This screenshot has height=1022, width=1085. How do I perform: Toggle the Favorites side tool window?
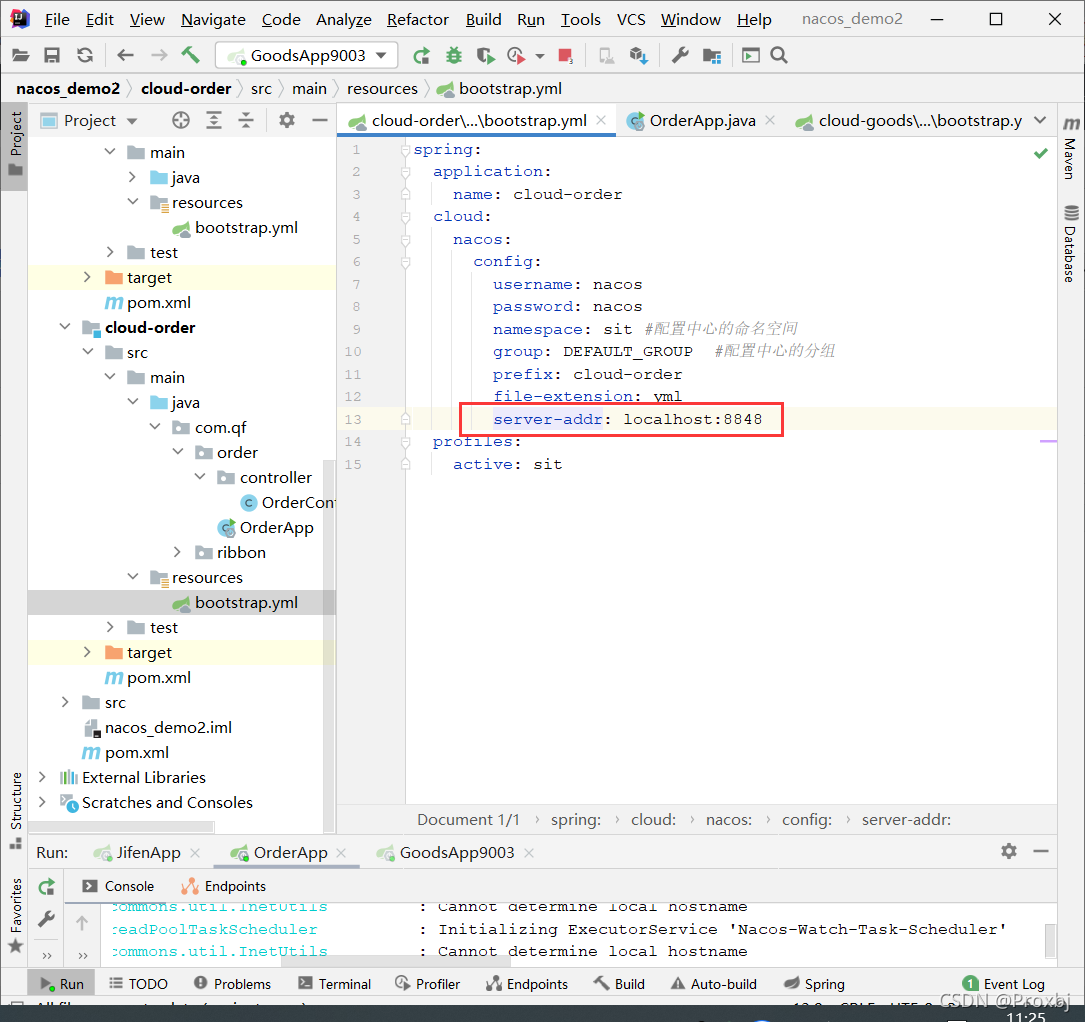coord(16,915)
